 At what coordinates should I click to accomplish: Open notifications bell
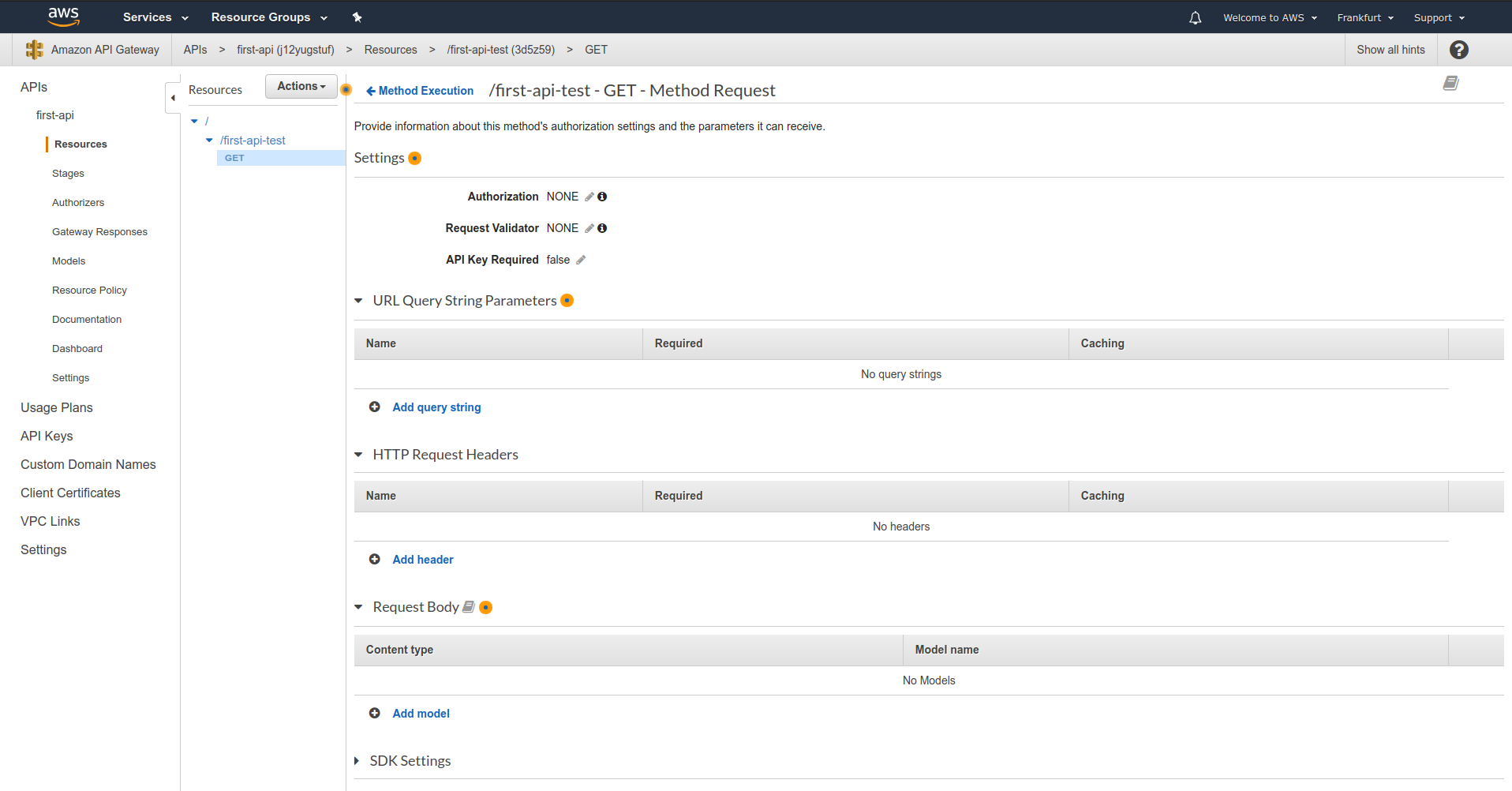(1195, 17)
